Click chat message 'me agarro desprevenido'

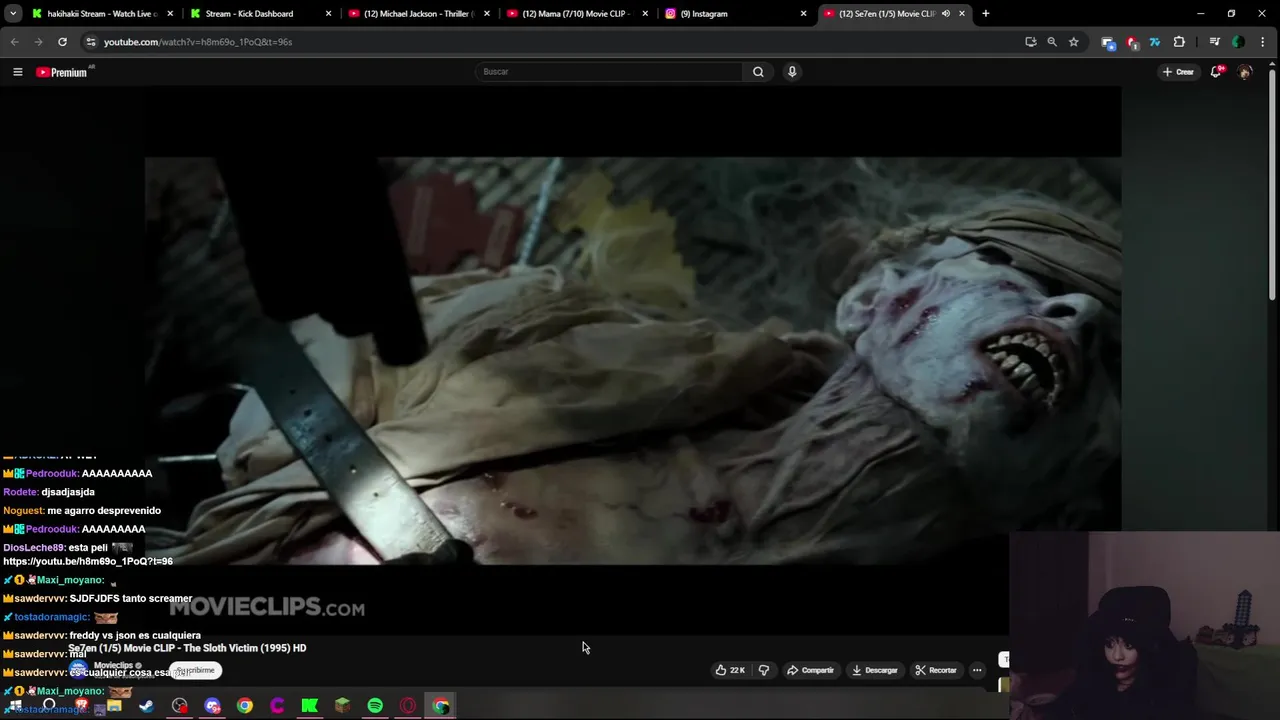pos(104,511)
